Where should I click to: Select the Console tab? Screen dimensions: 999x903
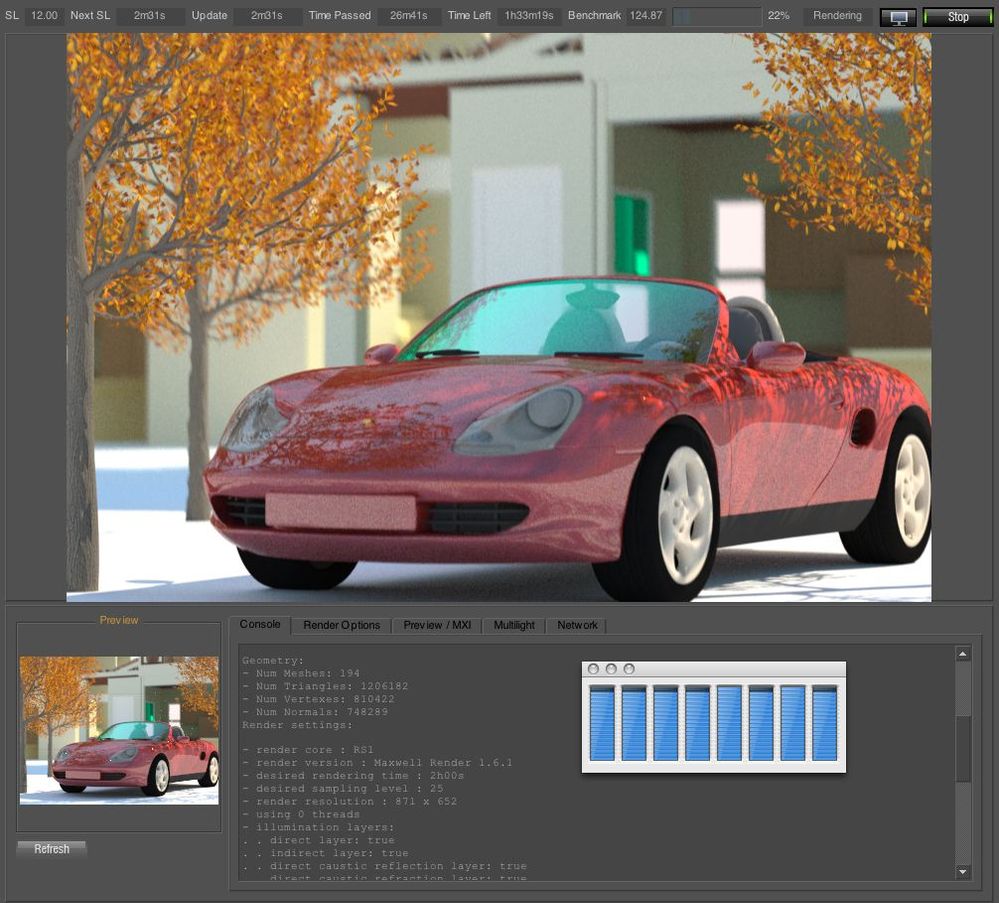(261, 625)
